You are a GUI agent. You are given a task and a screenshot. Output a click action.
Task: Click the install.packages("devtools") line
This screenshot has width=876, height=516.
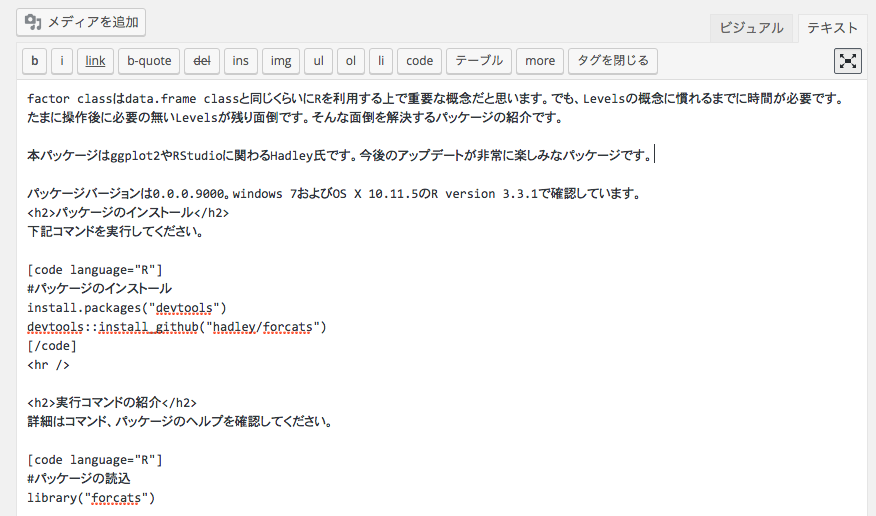click(127, 308)
